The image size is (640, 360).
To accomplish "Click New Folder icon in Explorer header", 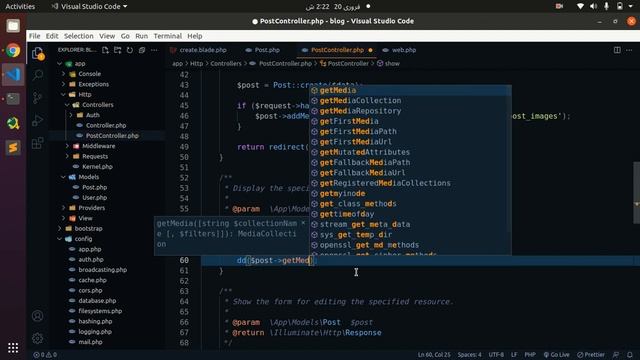I will [x=118, y=50].
